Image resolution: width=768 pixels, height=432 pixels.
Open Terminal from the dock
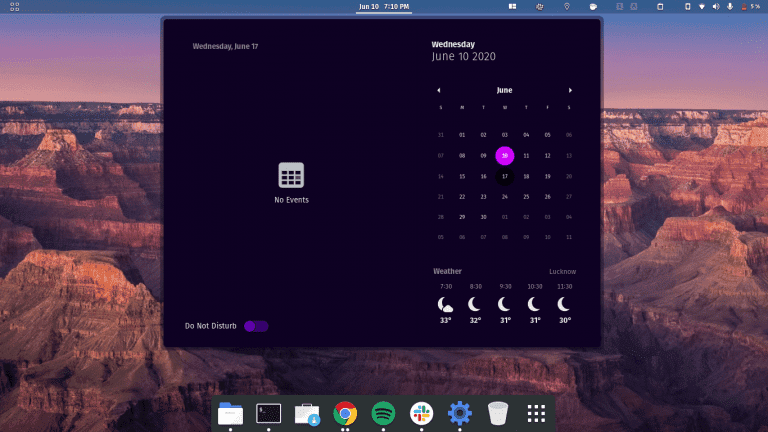(268, 413)
